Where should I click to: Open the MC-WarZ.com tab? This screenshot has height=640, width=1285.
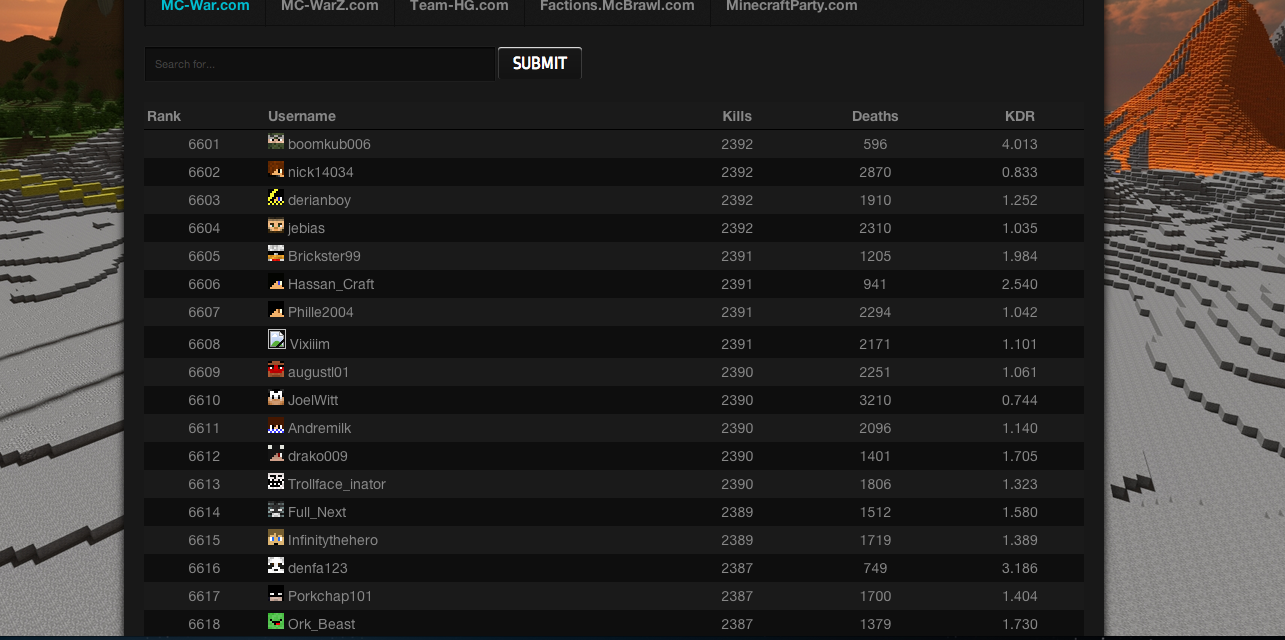(x=329, y=7)
